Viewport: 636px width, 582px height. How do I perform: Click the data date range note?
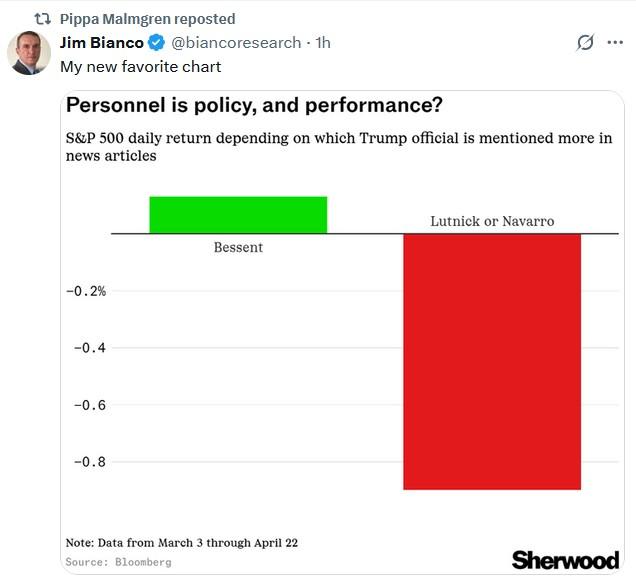[x=181, y=543]
